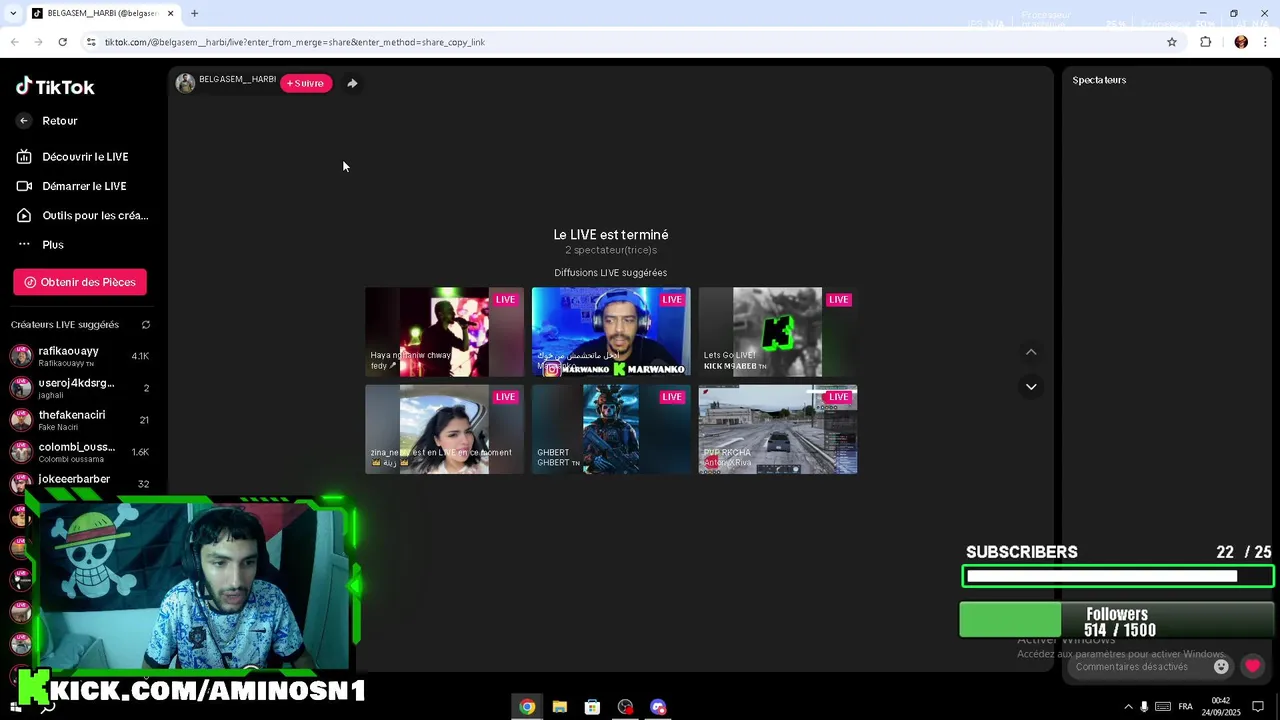Open the 'Haya ngrarniw chway' live thumbnail
This screenshot has width=1280, height=720.
coord(444,332)
